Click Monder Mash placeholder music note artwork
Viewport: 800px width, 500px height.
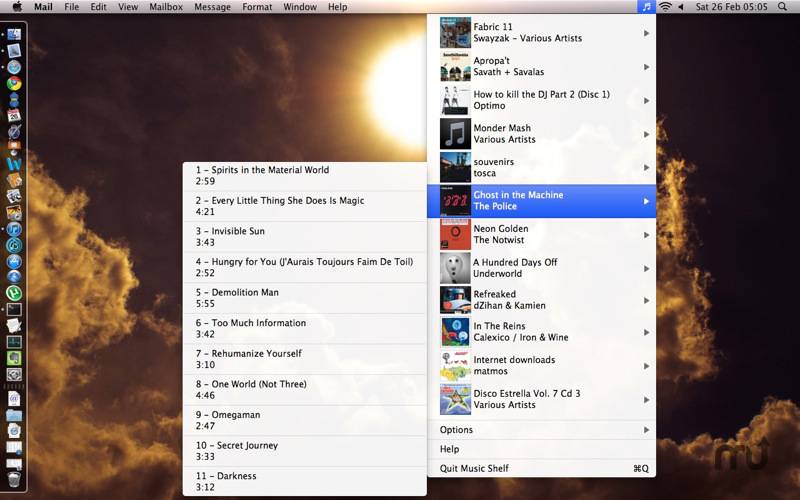455,134
